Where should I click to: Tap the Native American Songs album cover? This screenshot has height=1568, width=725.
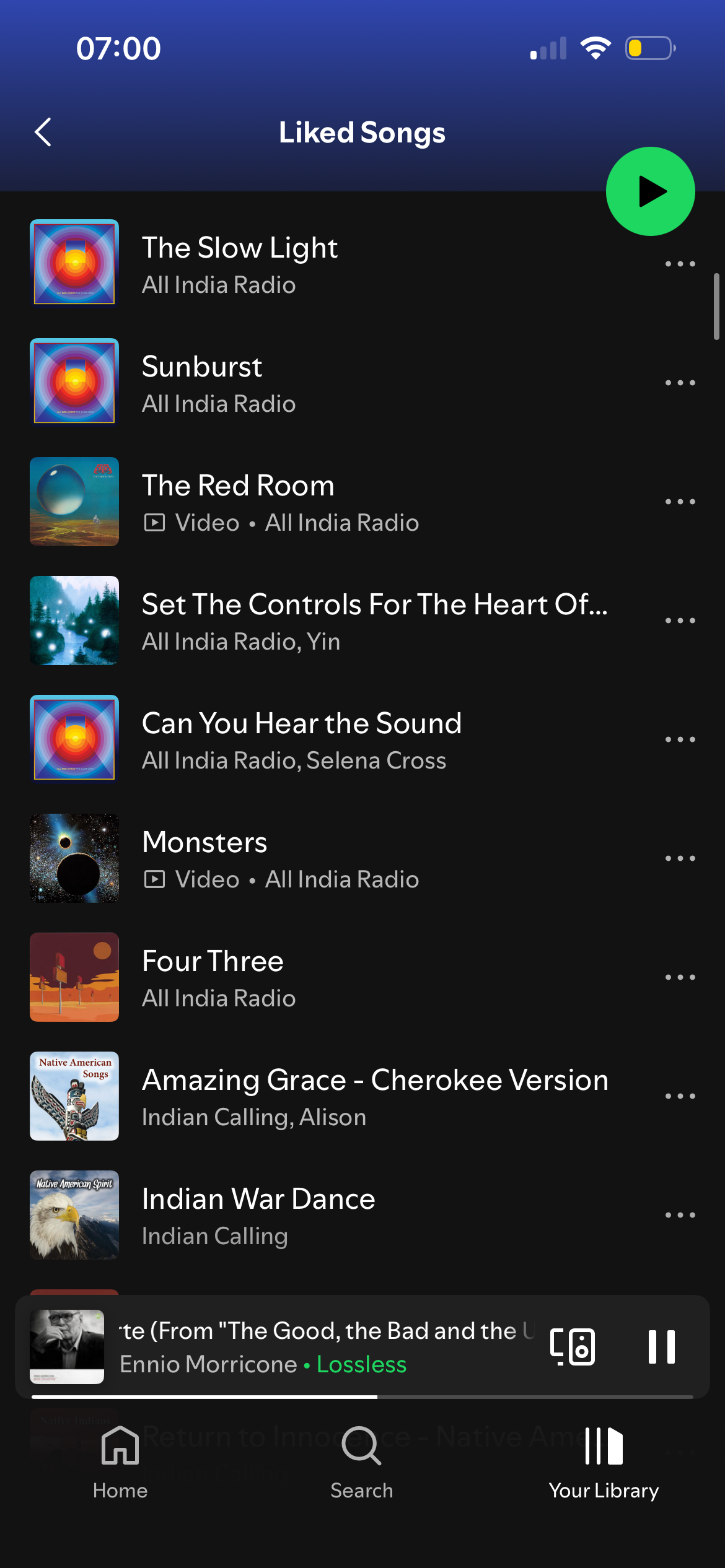click(74, 1096)
